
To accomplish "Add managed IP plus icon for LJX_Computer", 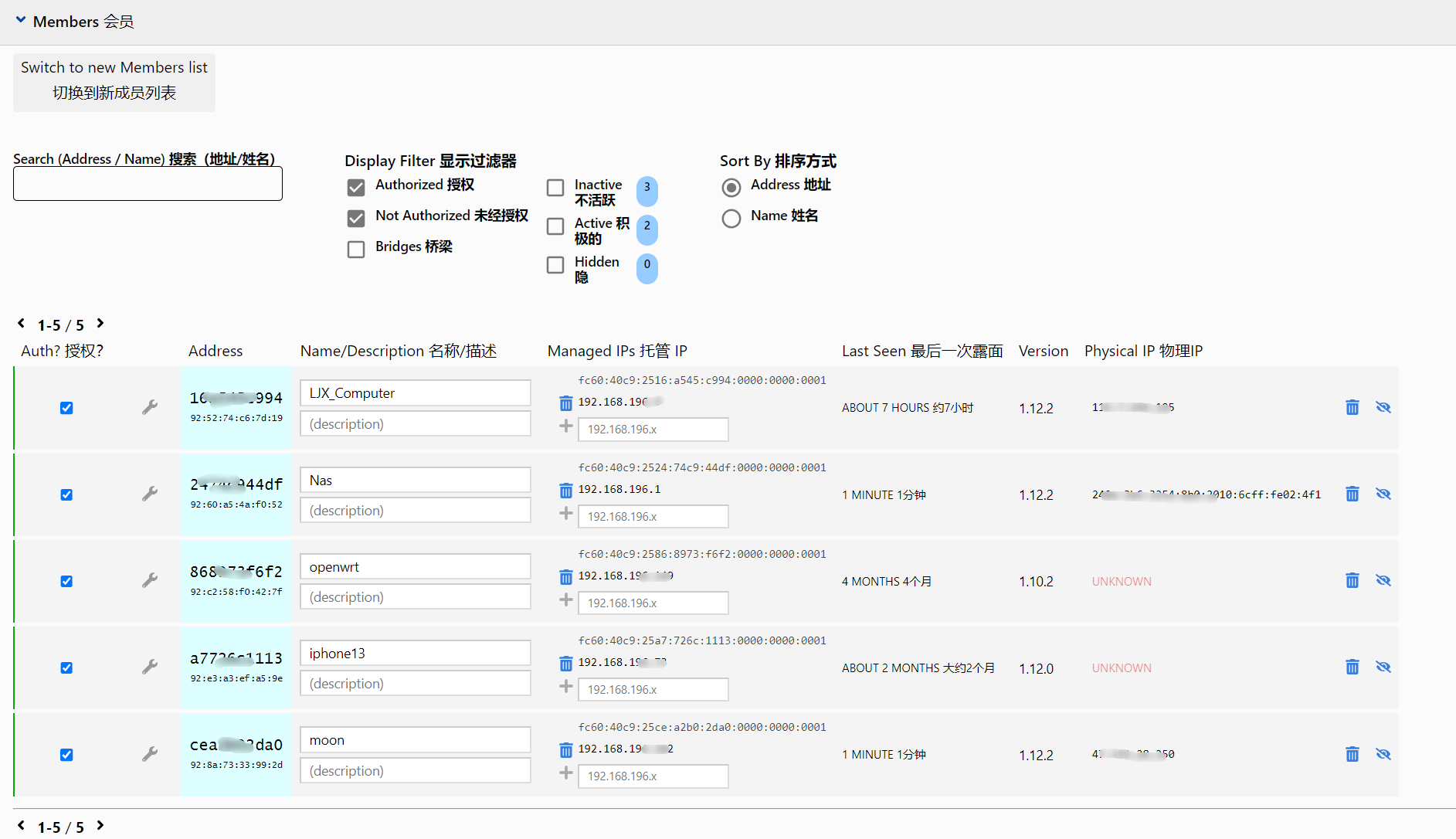I will [566, 426].
